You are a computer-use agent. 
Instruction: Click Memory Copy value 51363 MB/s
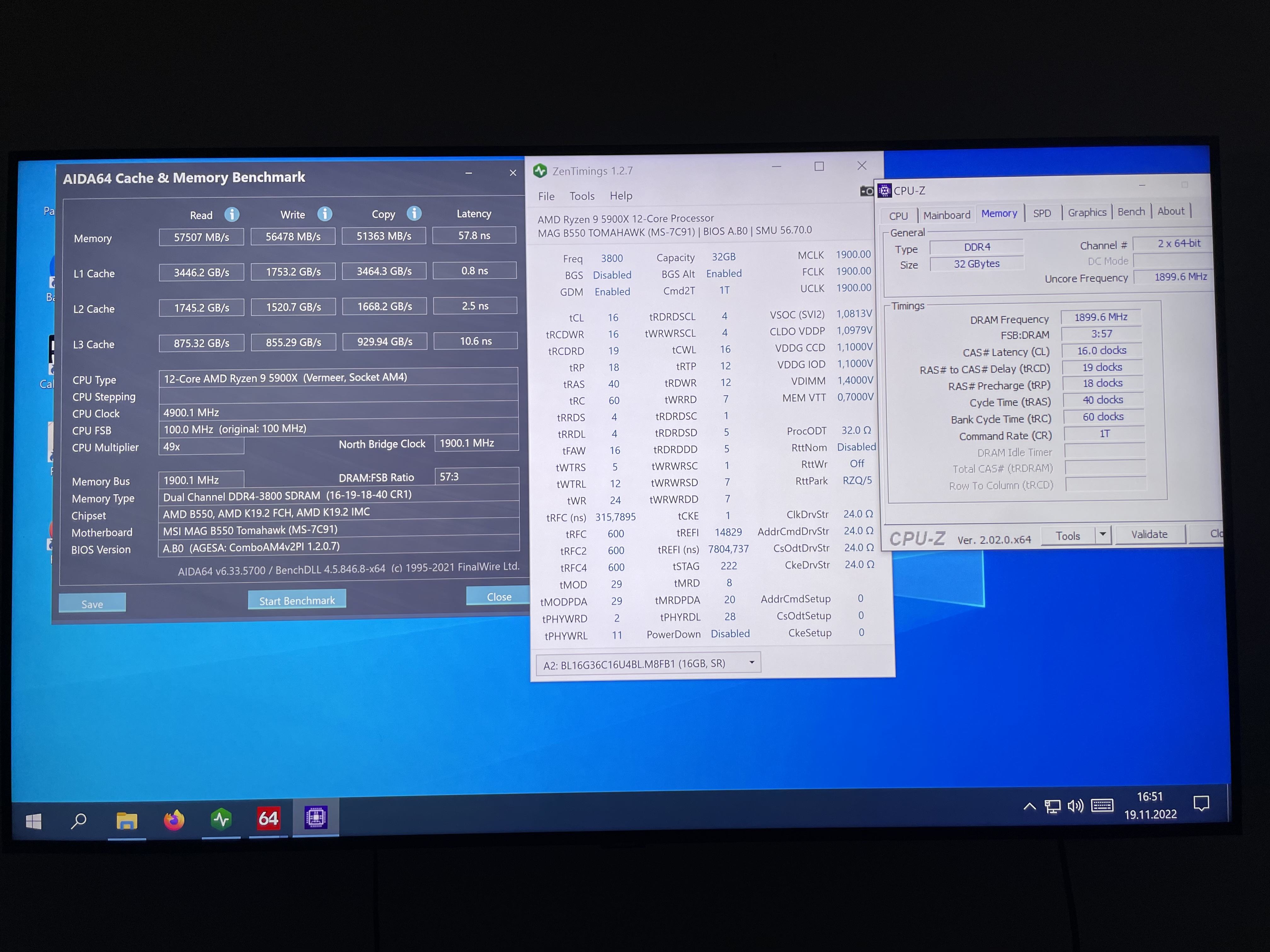[384, 236]
